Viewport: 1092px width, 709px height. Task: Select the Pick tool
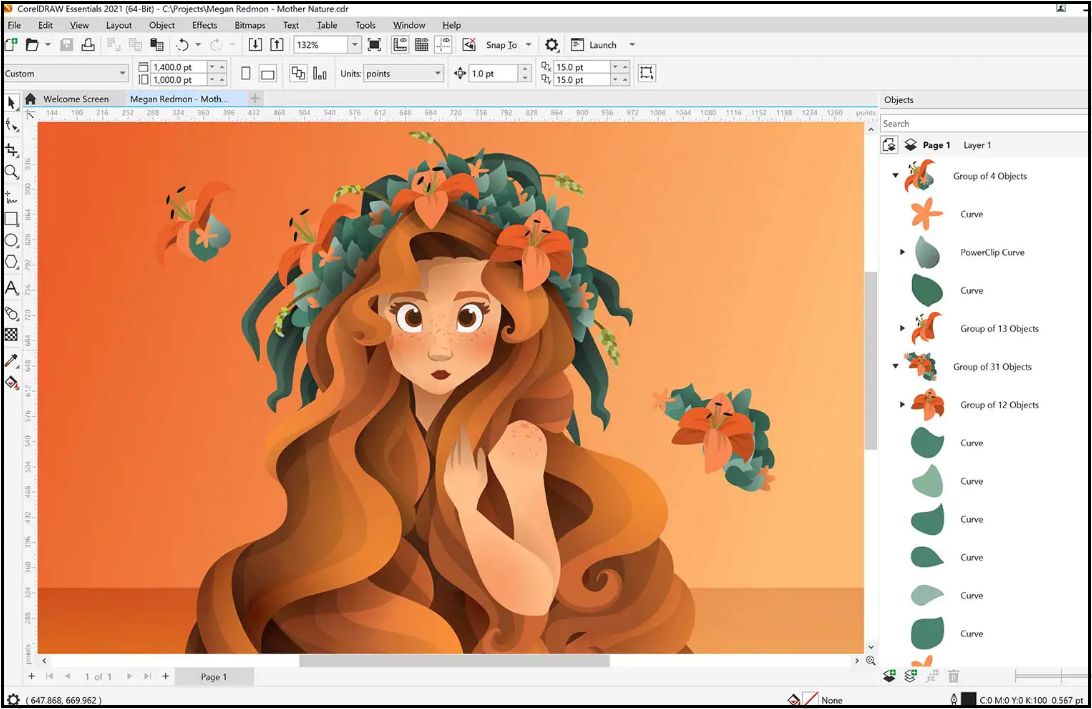(x=11, y=104)
